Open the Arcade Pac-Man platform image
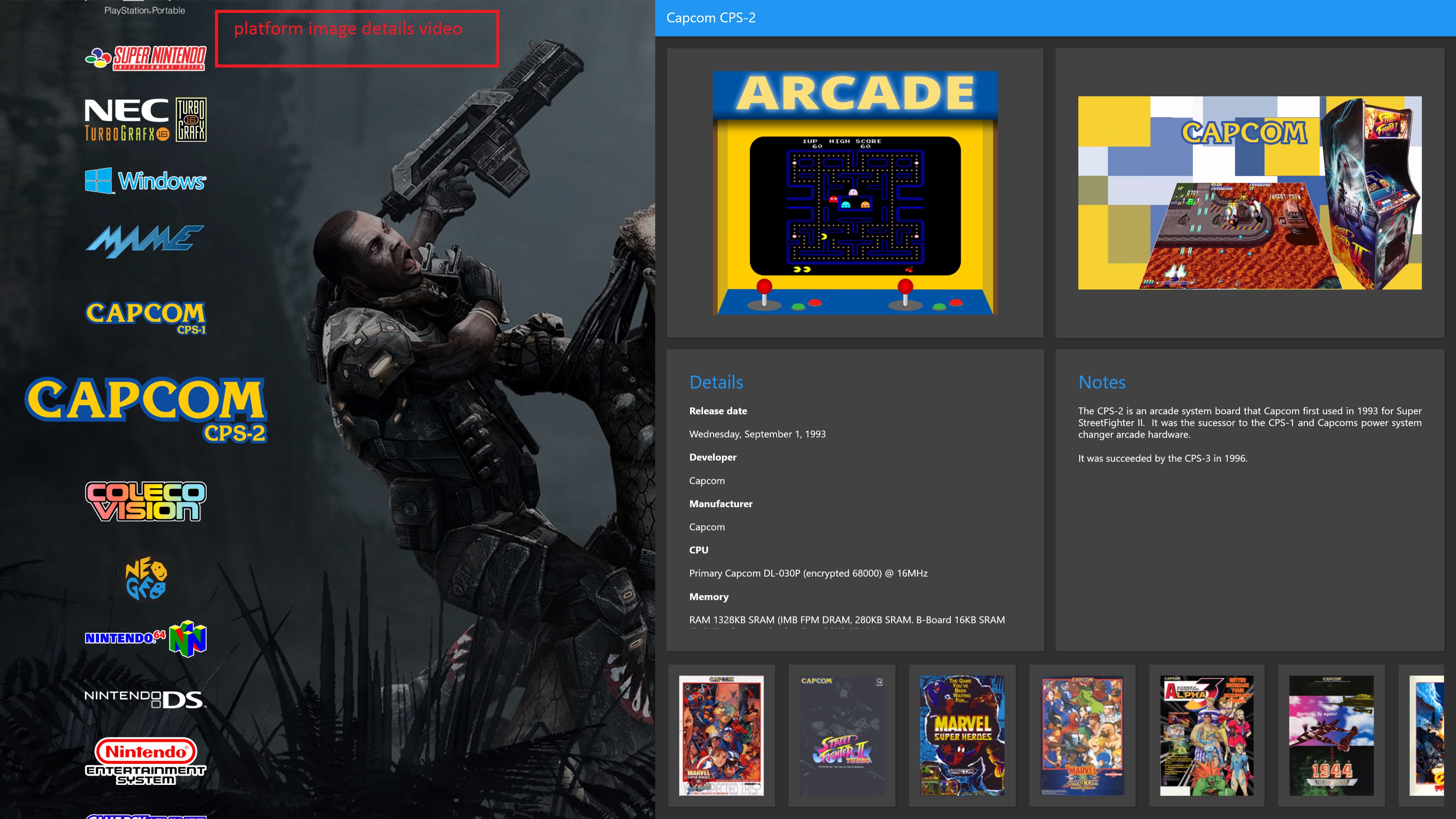 (x=855, y=193)
